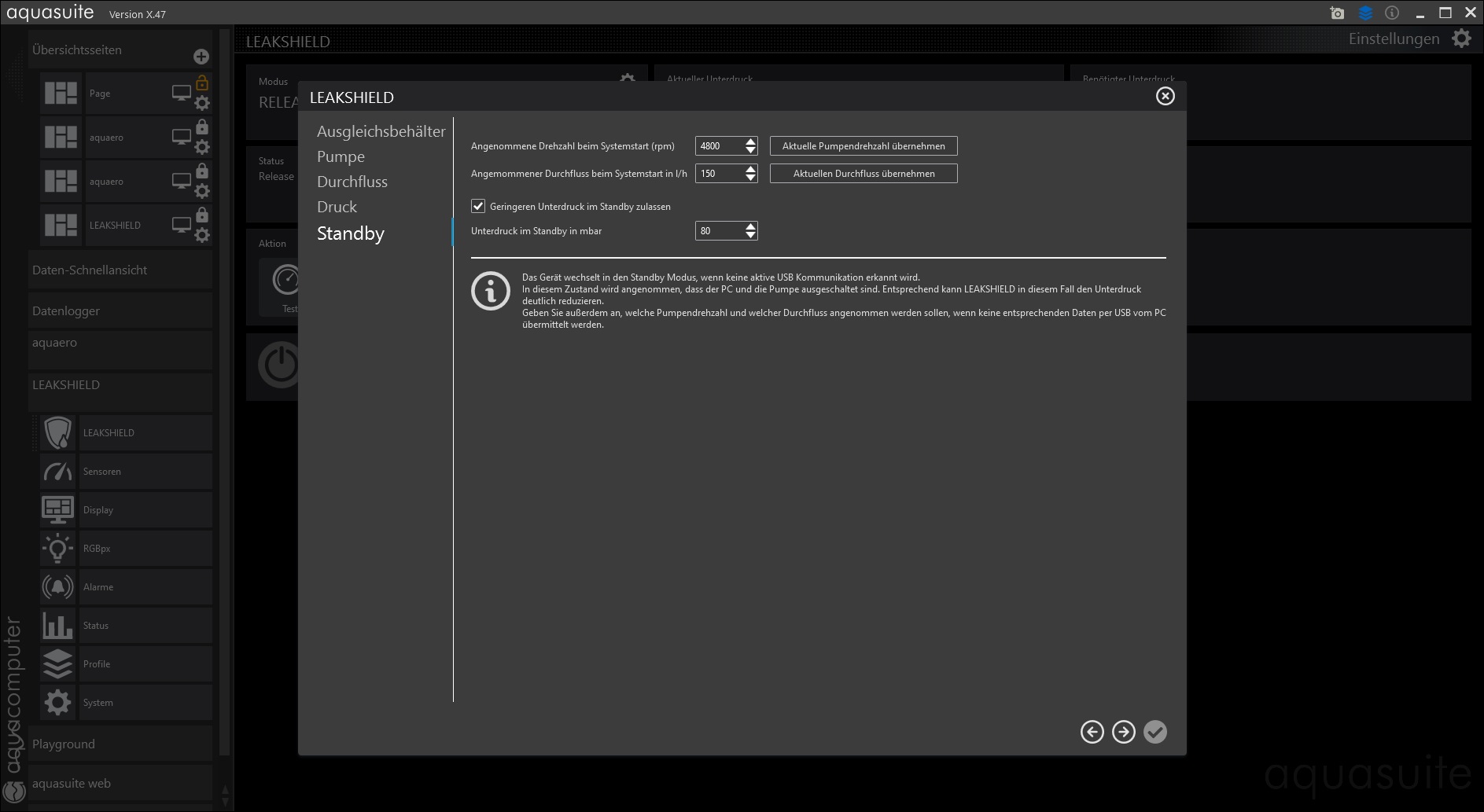
Task: Open Profile in the sidebar
Action: click(x=145, y=664)
